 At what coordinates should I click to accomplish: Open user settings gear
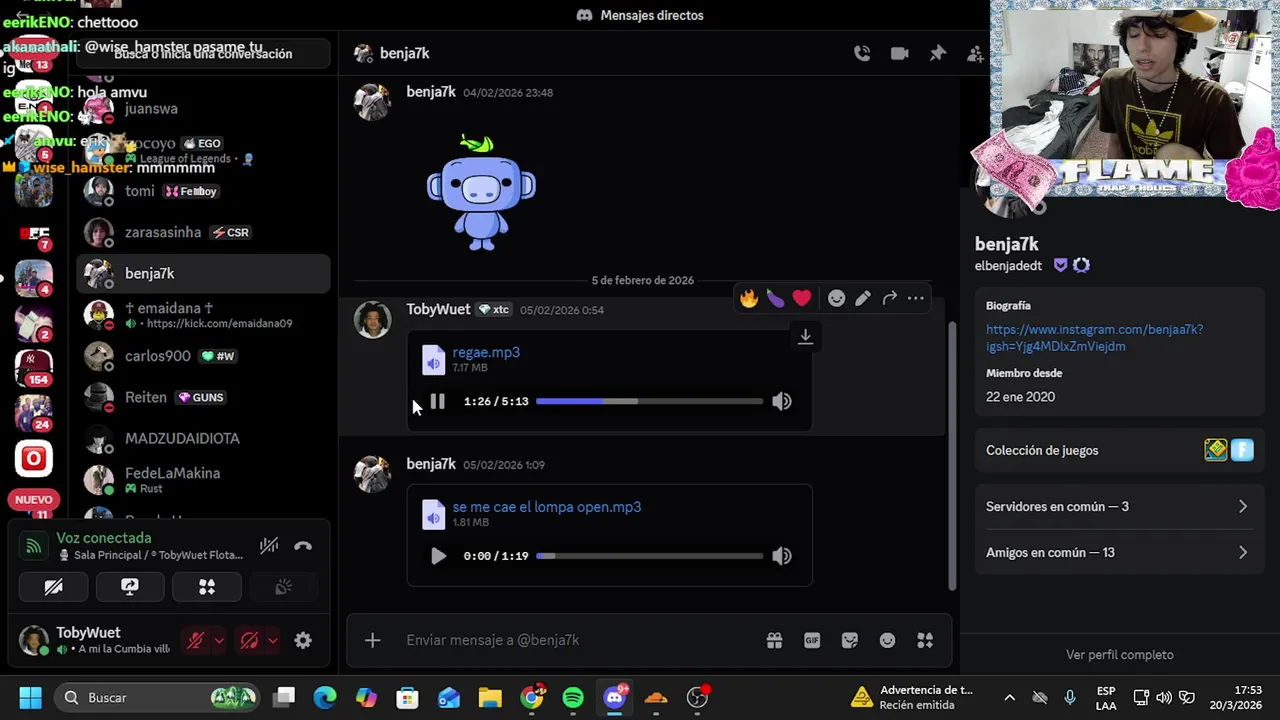[x=303, y=640]
